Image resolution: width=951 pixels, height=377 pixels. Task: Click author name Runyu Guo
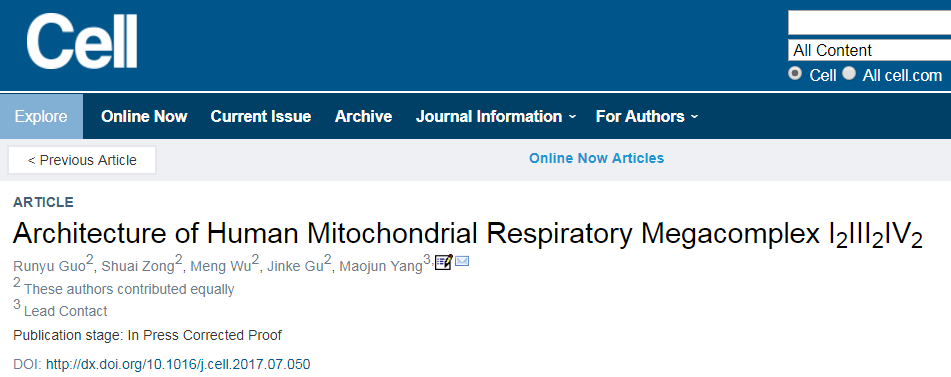(49, 267)
